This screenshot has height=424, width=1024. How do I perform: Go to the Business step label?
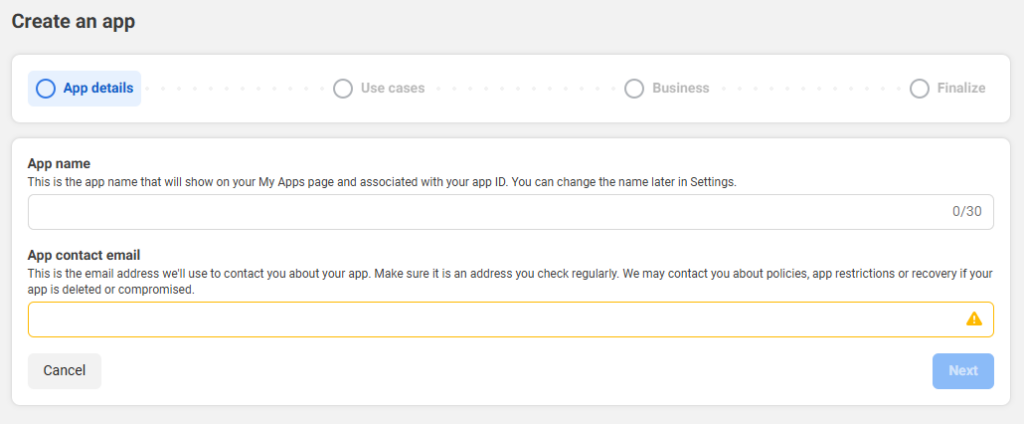coord(680,88)
